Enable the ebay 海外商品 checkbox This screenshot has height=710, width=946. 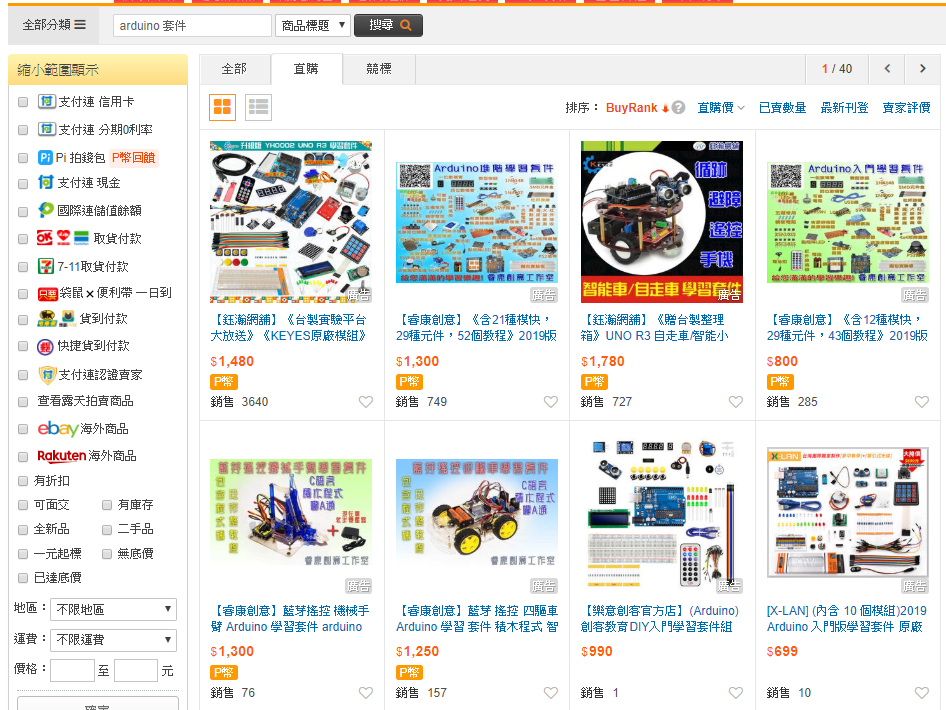tap(23, 429)
